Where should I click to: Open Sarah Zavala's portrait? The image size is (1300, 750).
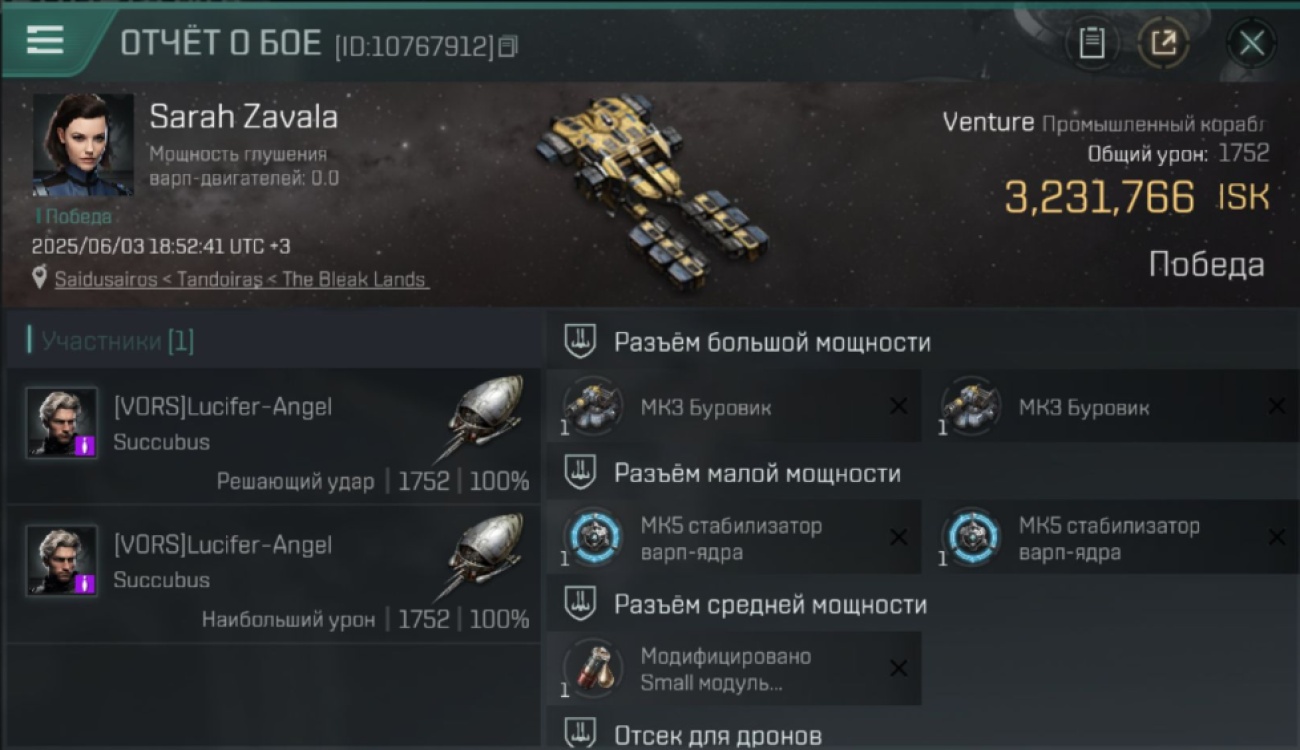(x=83, y=145)
